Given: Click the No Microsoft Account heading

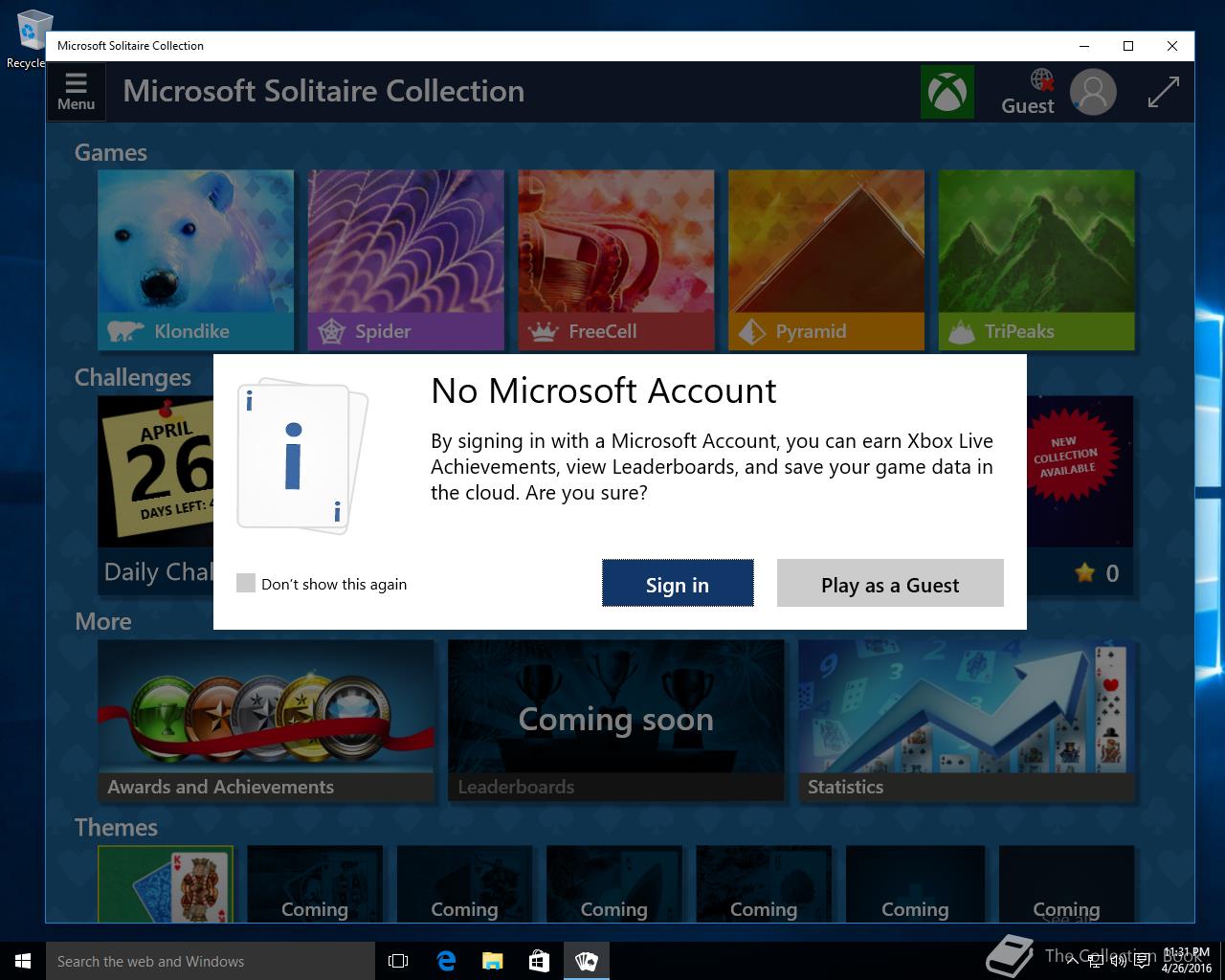Looking at the screenshot, I should click(x=604, y=390).
